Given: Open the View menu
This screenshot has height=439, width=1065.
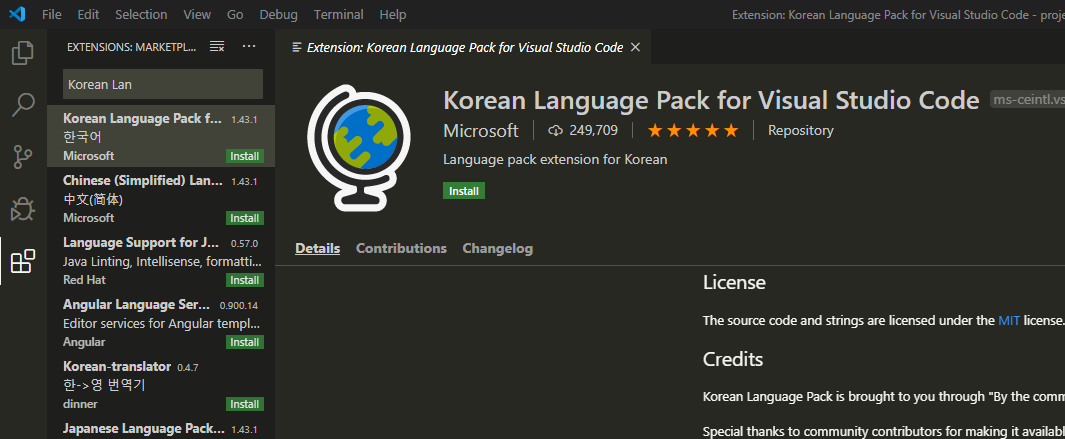Looking at the screenshot, I should point(197,14).
